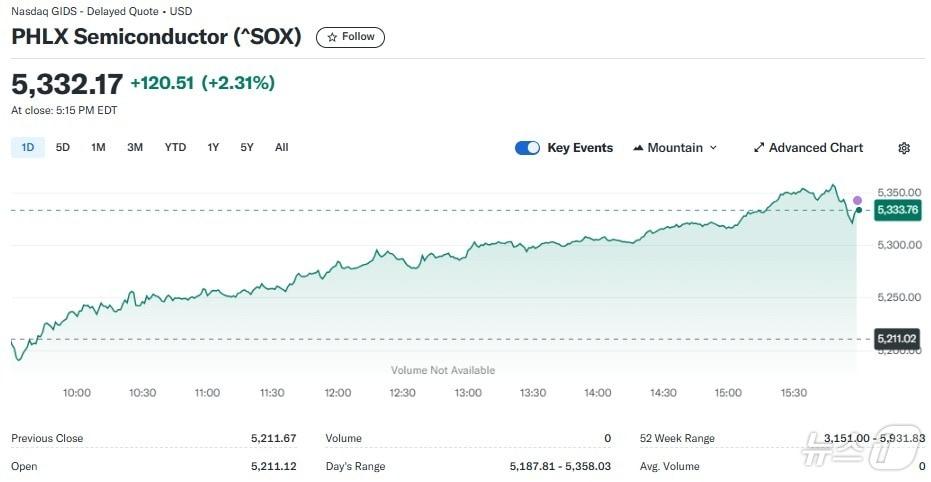Screen dimensions: 931x482
Task: Click the 5,333.76 current price label
Action: click(x=897, y=210)
